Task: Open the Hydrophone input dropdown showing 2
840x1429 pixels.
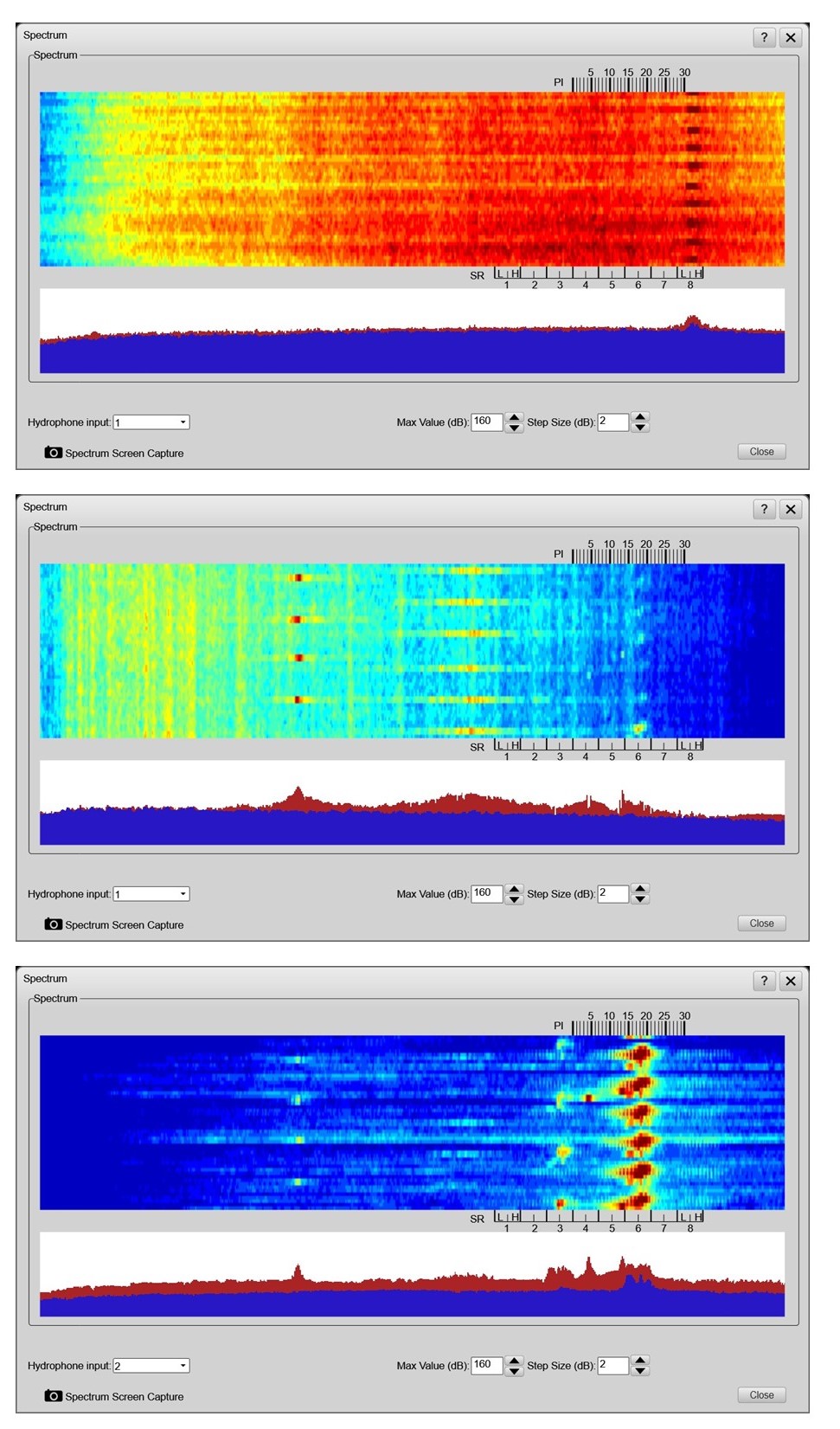Action: tap(183, 1366)
